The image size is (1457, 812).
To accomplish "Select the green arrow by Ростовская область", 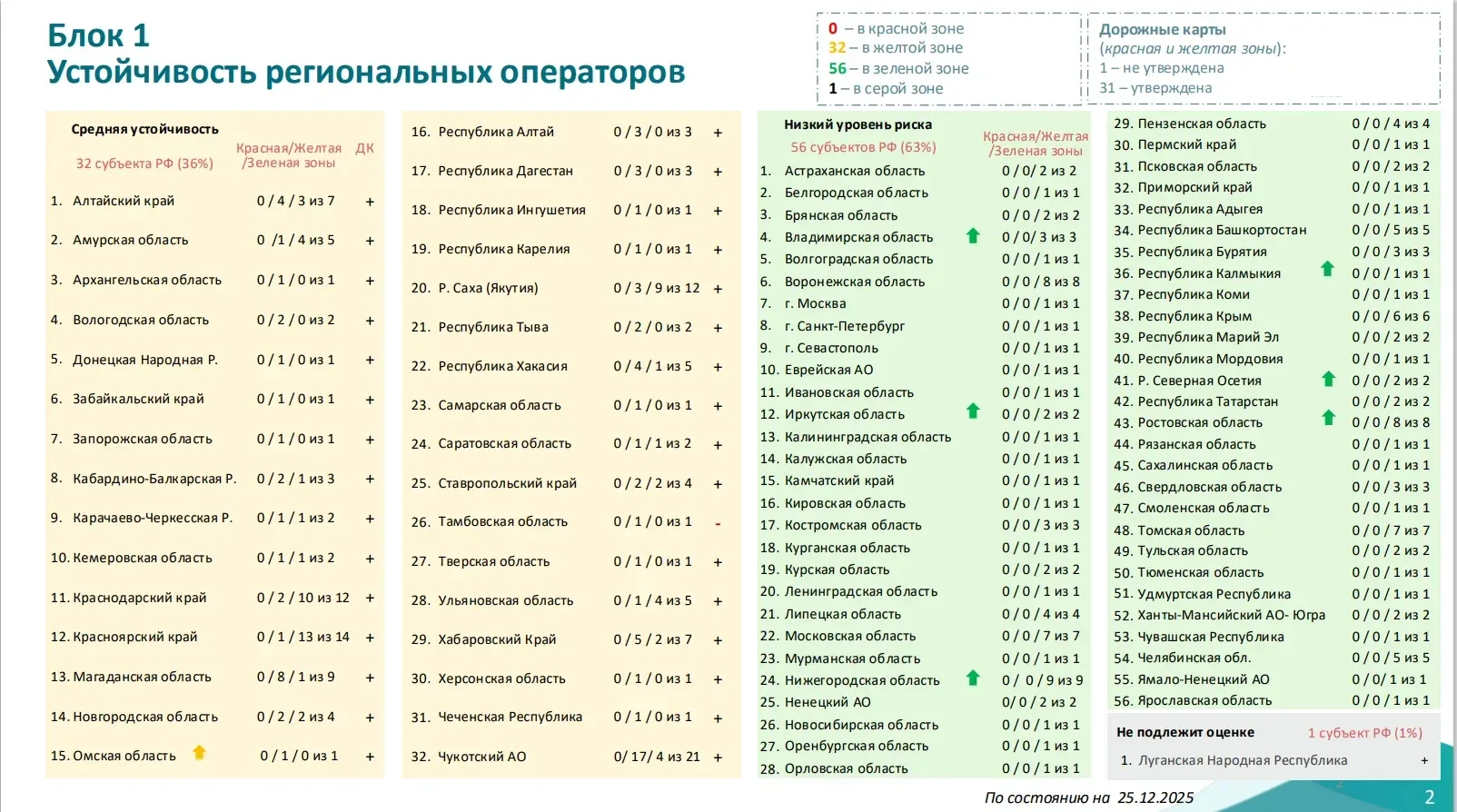I will pos(1328,418).
